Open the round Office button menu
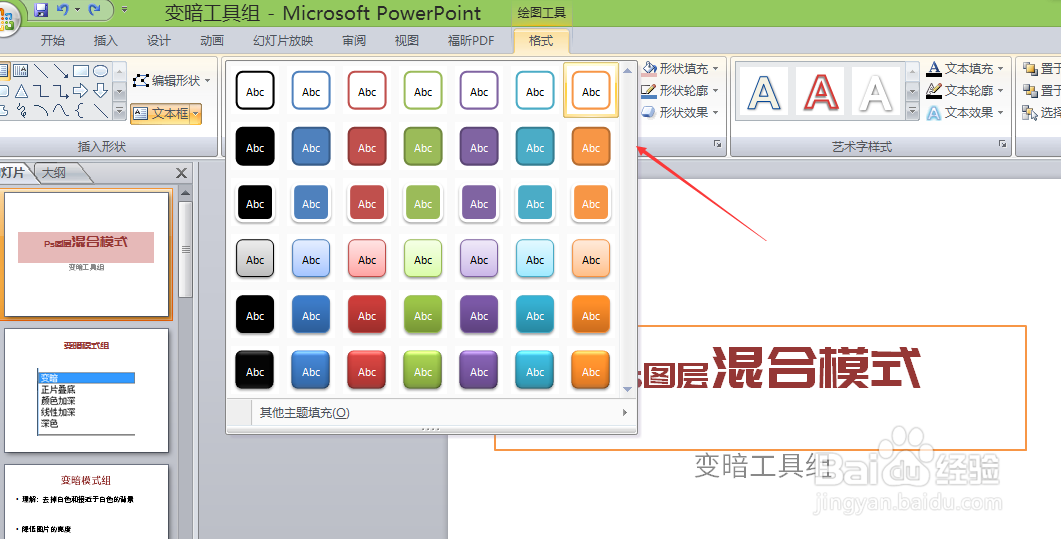The image size is (1061, 539). click(8, 18)
